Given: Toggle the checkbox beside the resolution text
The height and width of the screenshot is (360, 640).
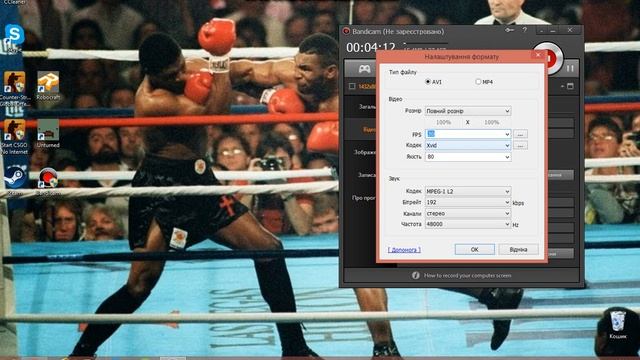Looking at the screenshot, I should [x=352, y=86].
